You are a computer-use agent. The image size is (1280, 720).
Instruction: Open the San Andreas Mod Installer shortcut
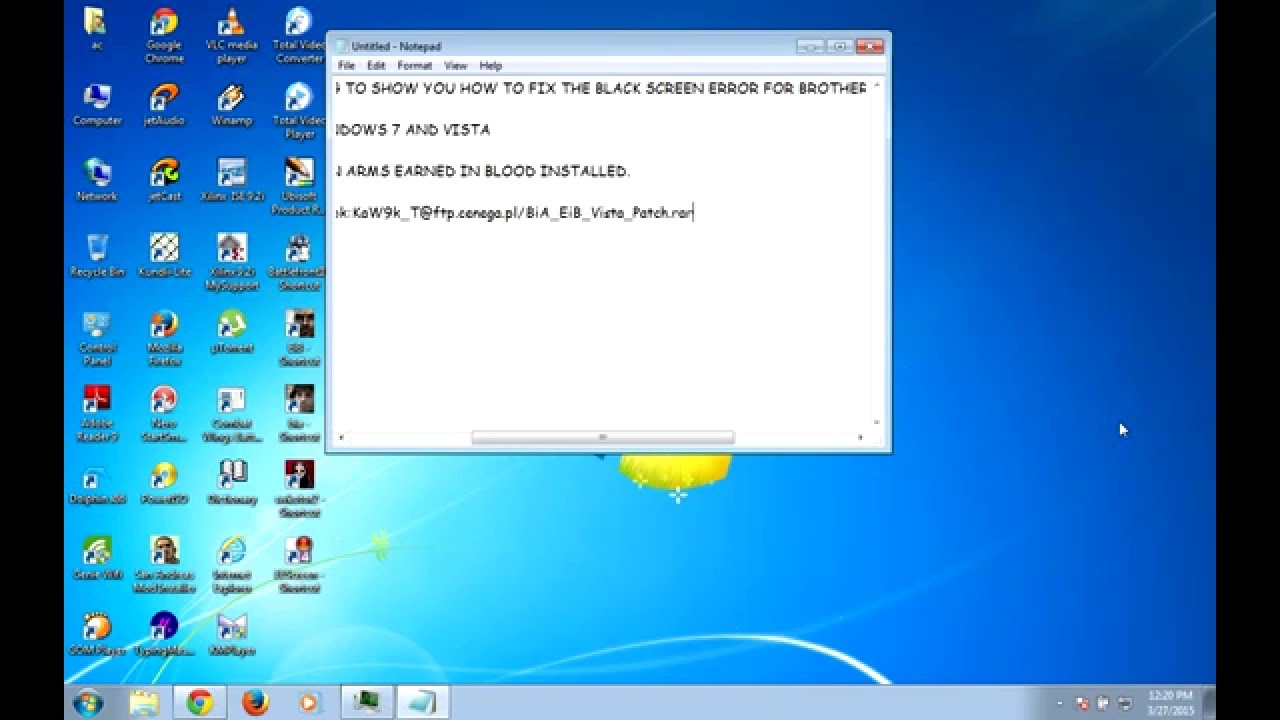[x=164, y=566]
